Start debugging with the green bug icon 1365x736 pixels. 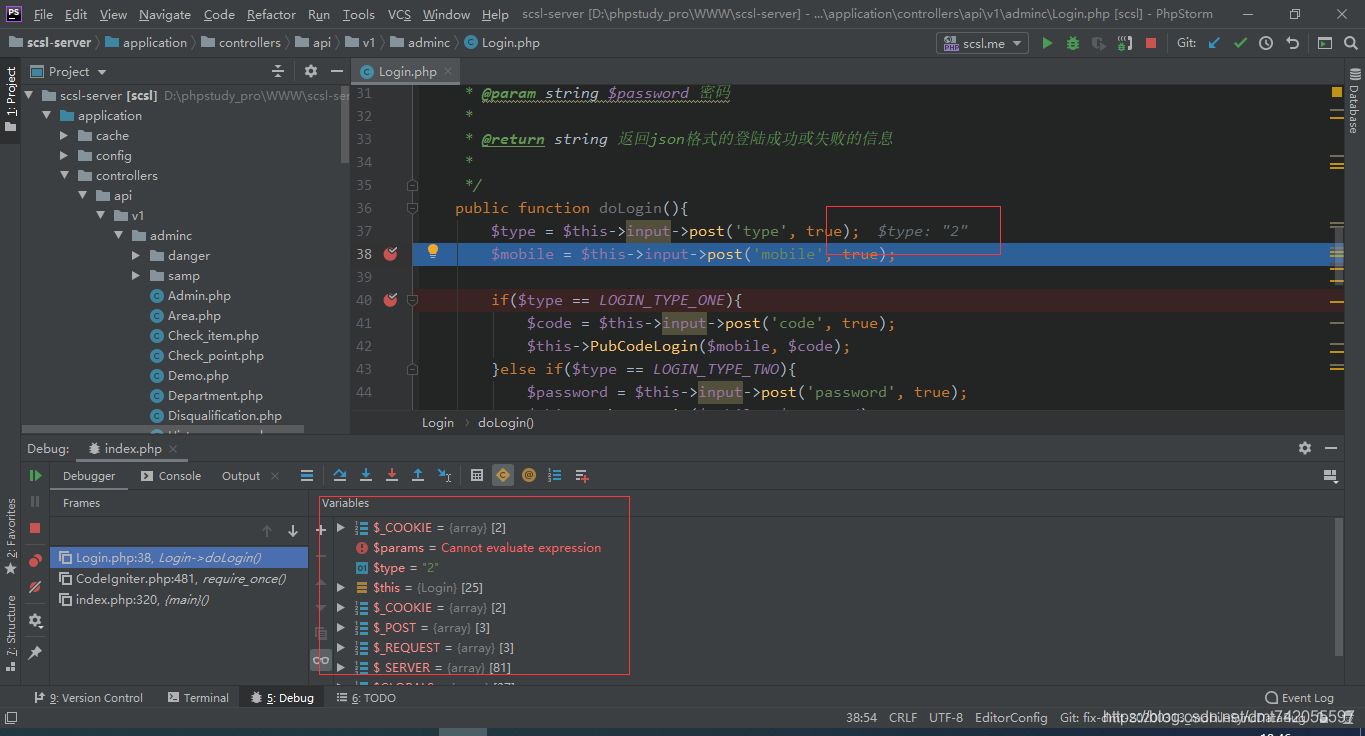[1073, 43]
